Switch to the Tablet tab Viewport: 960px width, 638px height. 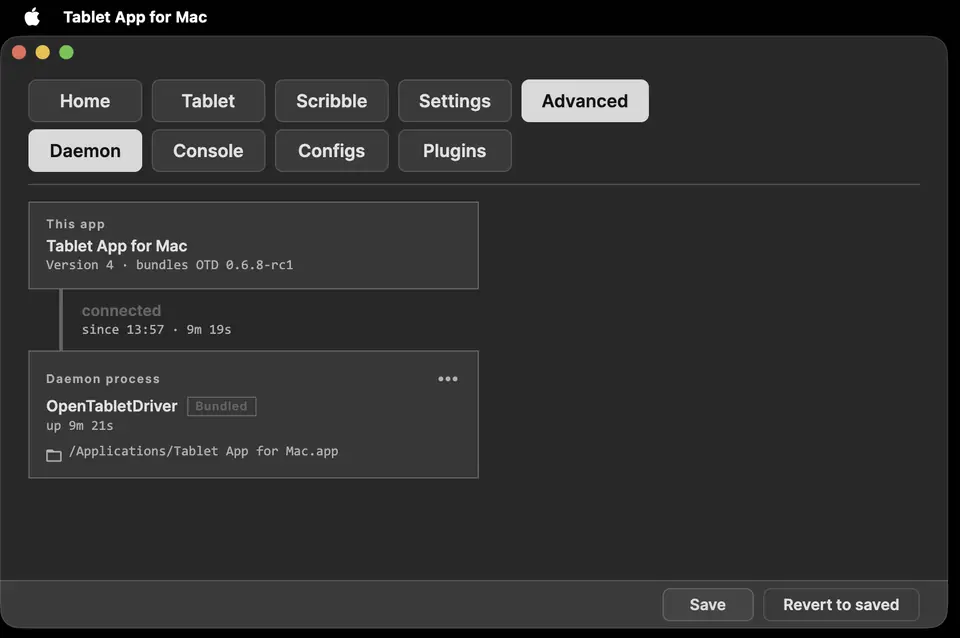tap(208, 101)
